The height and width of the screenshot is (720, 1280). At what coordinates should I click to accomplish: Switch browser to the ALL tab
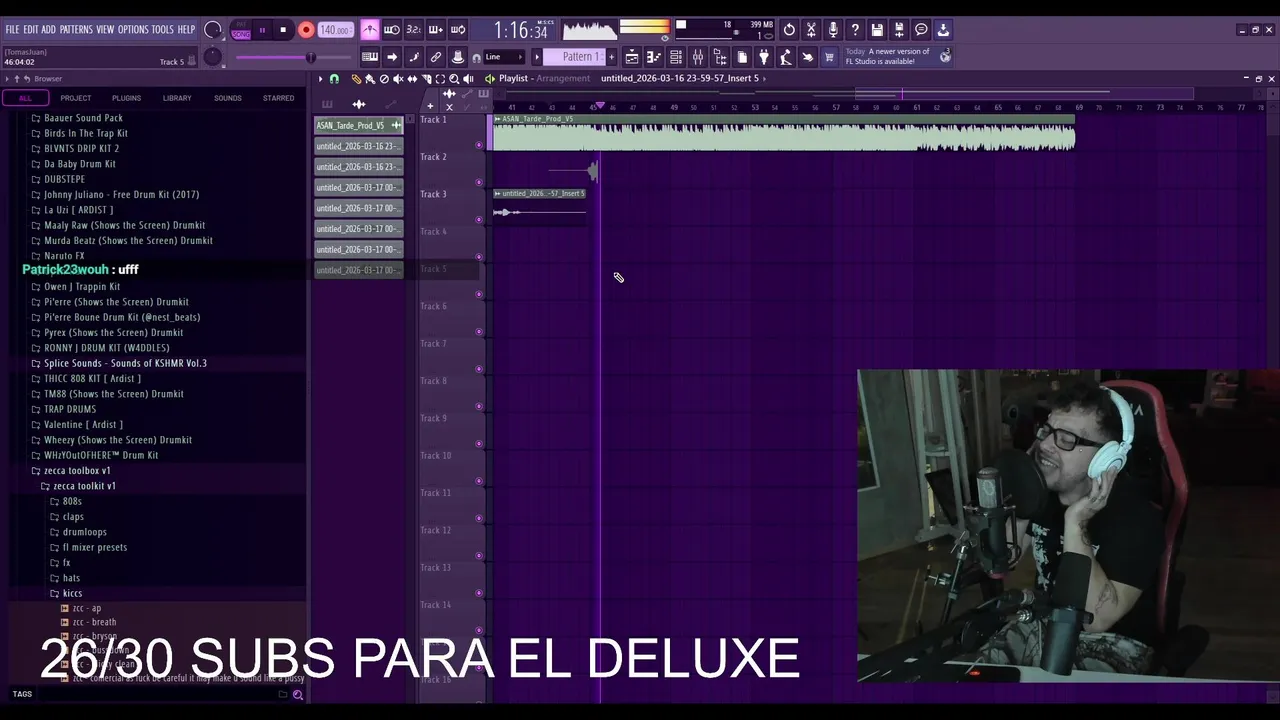(x=25, y=98)
